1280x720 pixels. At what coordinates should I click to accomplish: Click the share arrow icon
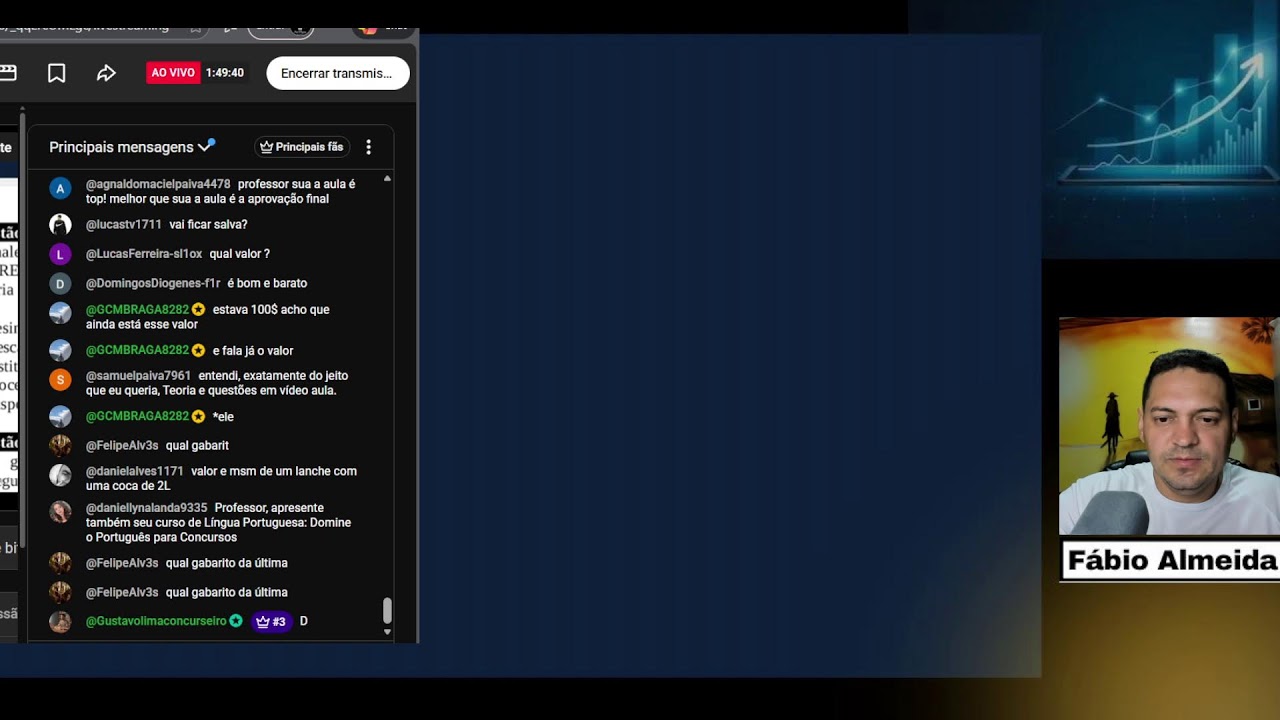(x=106, y=73)
